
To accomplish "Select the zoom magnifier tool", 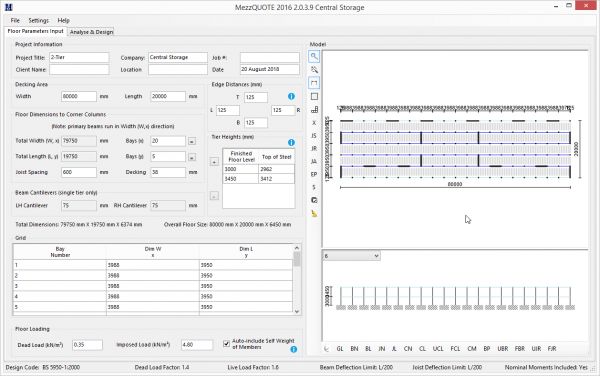I will [x=314, y=57].
